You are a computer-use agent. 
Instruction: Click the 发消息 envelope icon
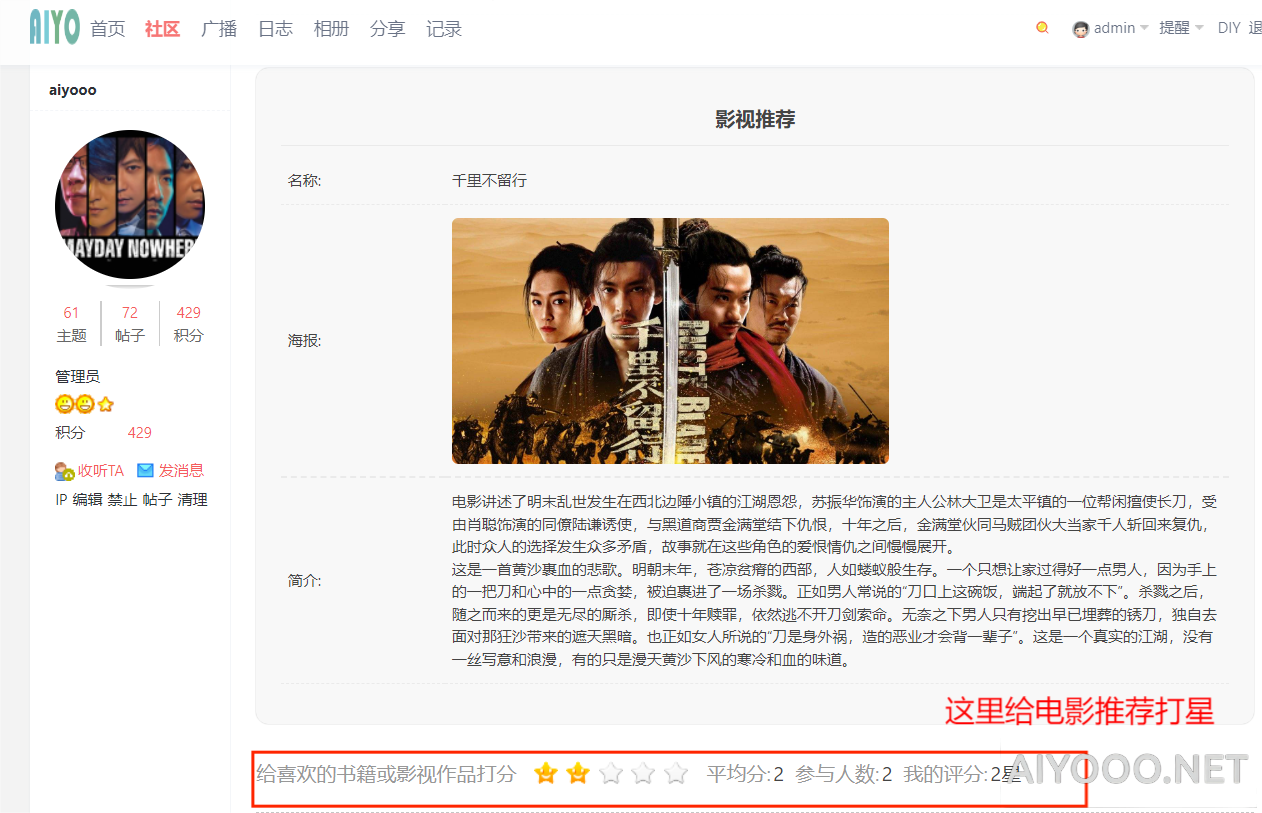tap(146, 470)
